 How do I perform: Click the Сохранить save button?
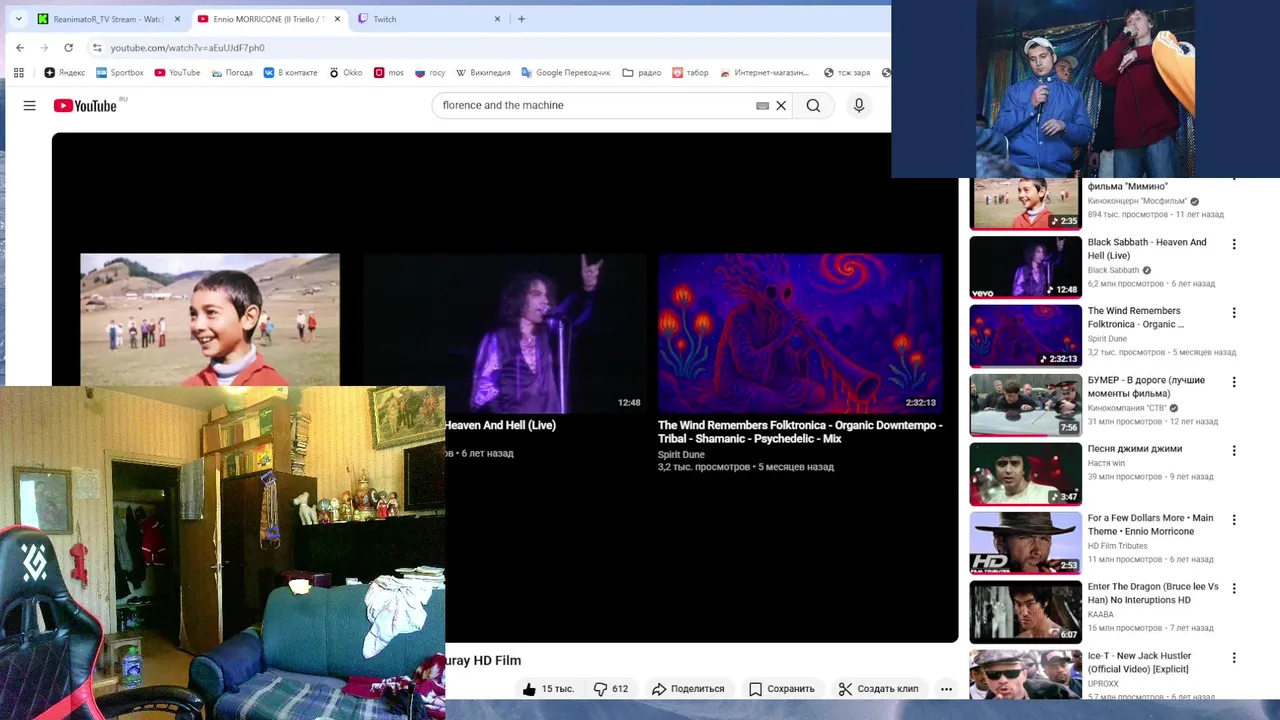click(x=781, y=689)
